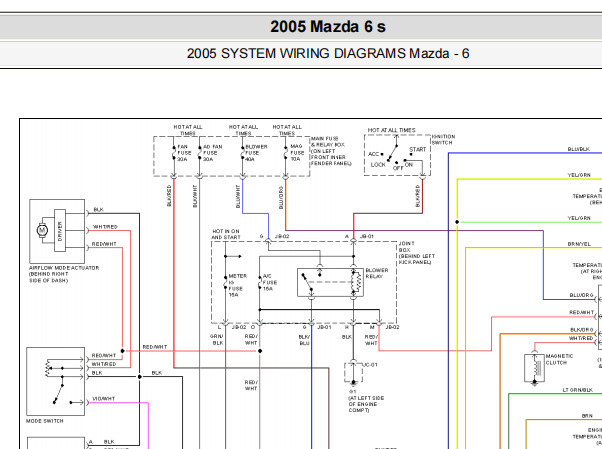Click the "FAN FUSE 30A" label
The width and height of the screenshot is (602, 449).
(x=184, y=153)
